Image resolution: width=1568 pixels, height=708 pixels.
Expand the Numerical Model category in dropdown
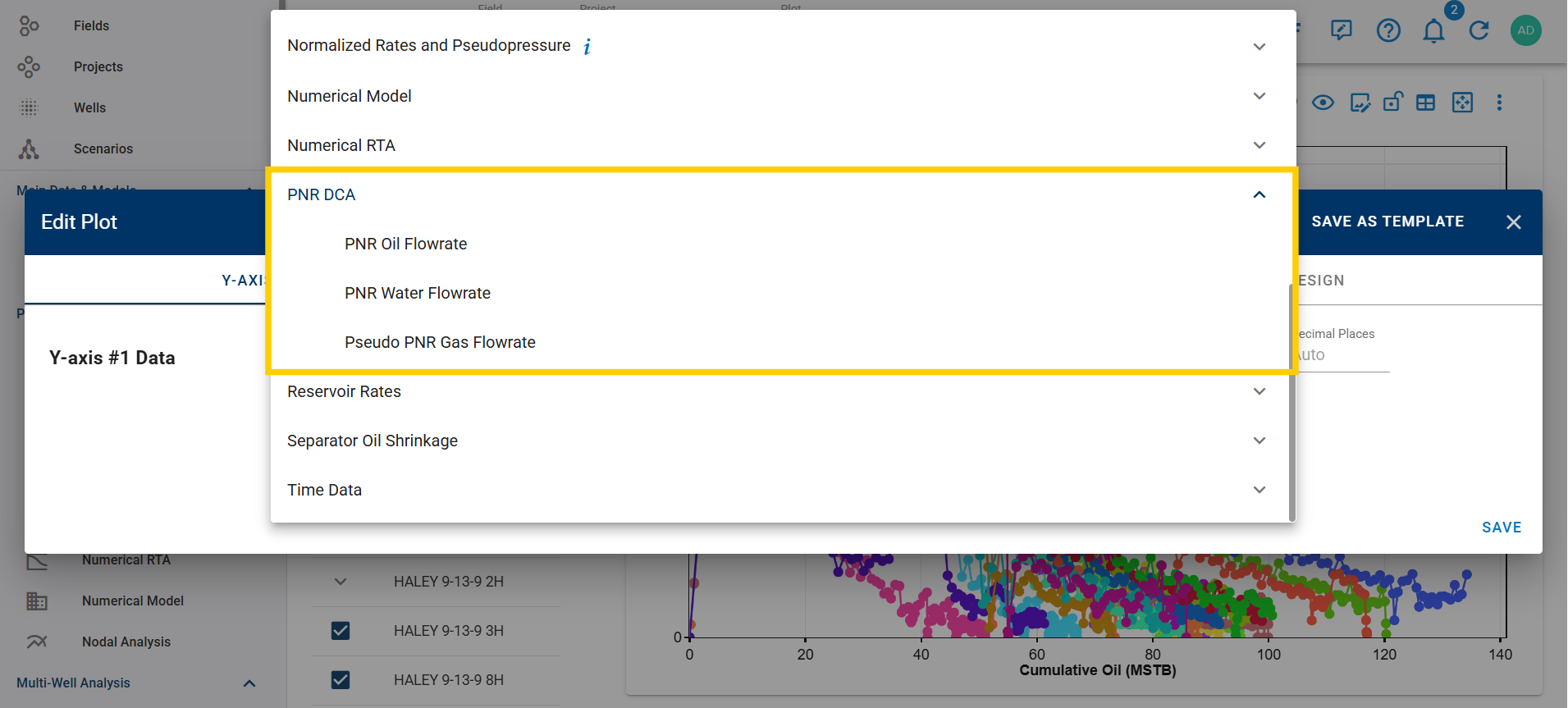pyautogui.click(x=1259, y=96)
